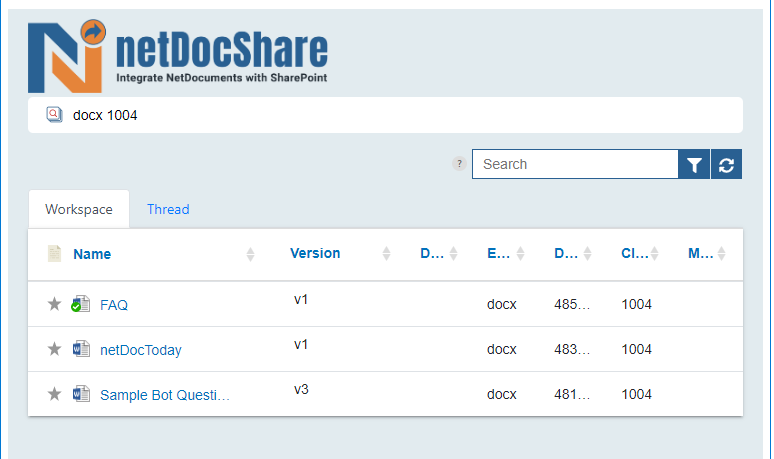Sort by Version column arrows
The width and height of the screenshot is (774, 459).
click(x=387, y=254)
